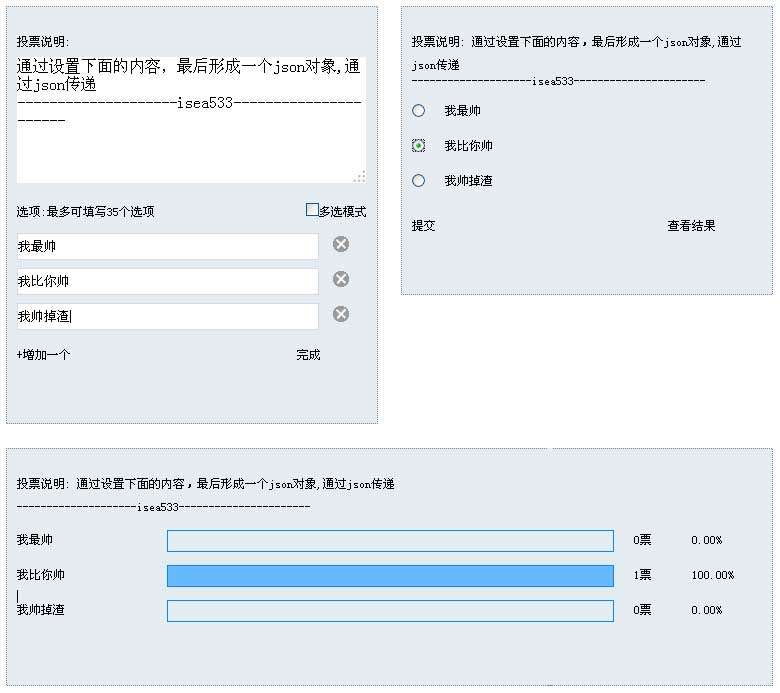Click the 100.00% percentage in results
Image resolution: width=780 pixels, height=693 pixels.
712,576
